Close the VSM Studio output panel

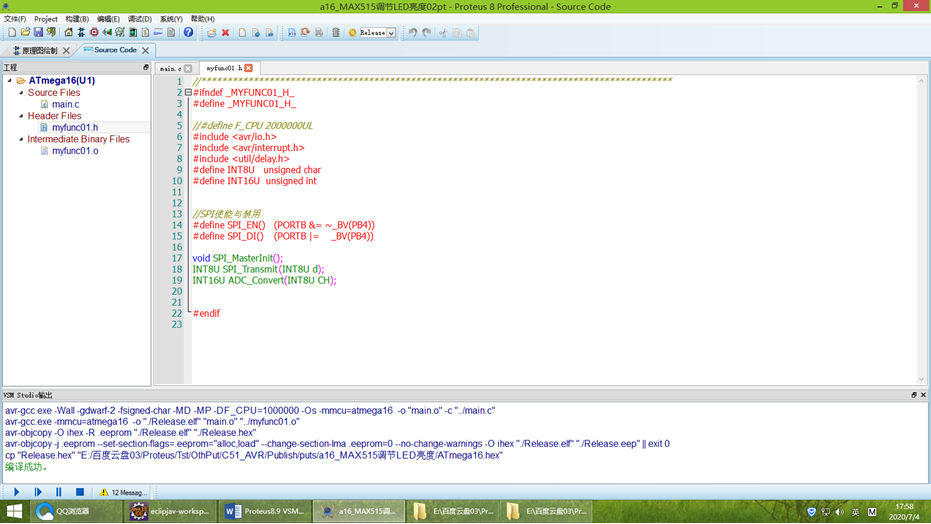[923, 395]
